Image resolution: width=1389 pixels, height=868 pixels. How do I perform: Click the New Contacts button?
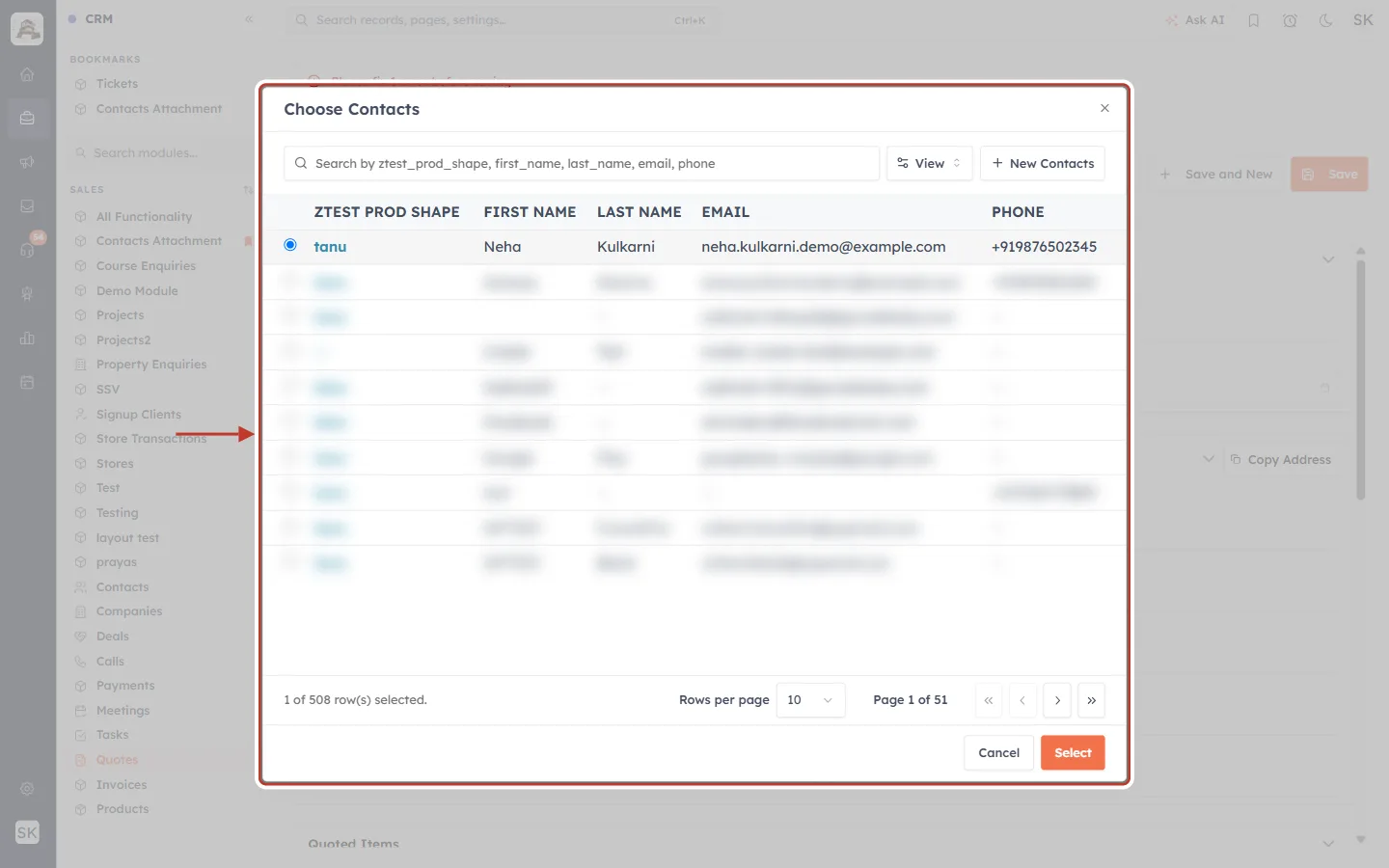1043,163
